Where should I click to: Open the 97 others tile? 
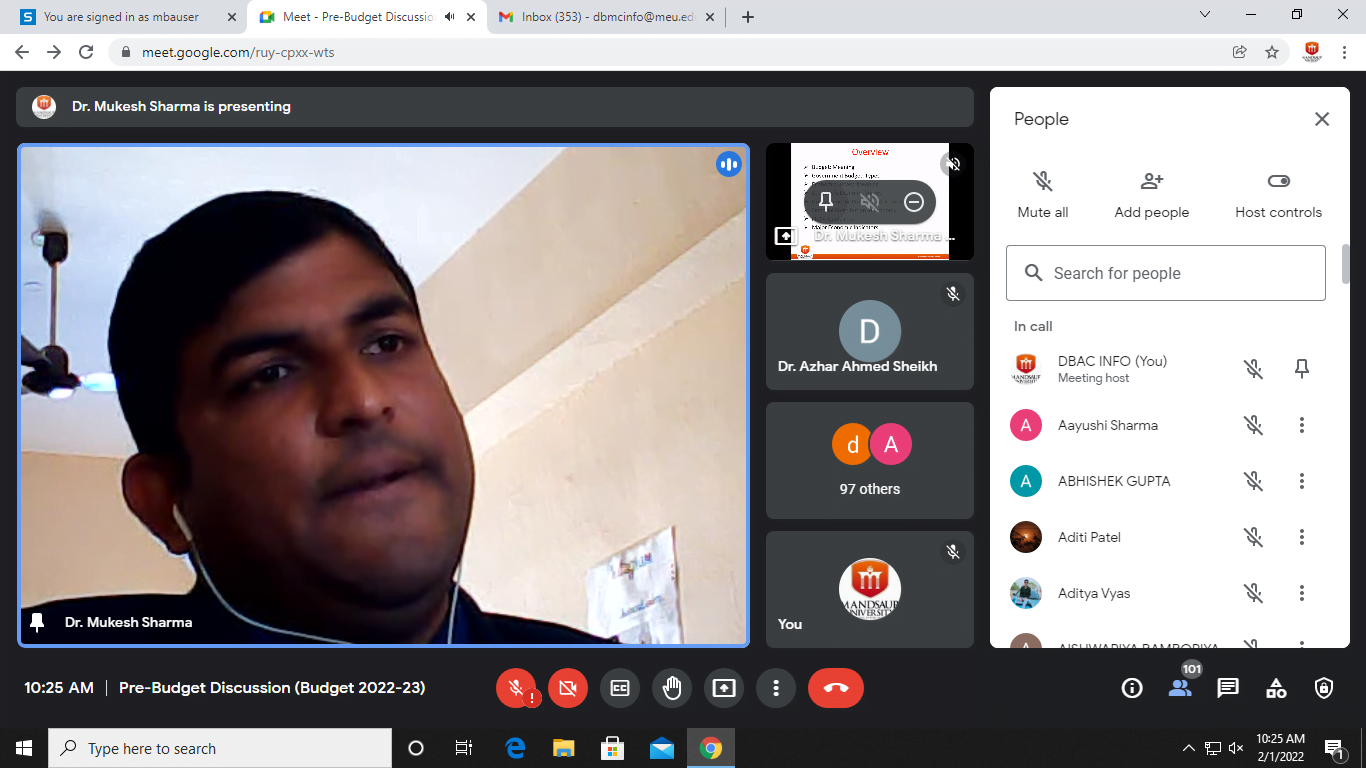click(870, 461)
